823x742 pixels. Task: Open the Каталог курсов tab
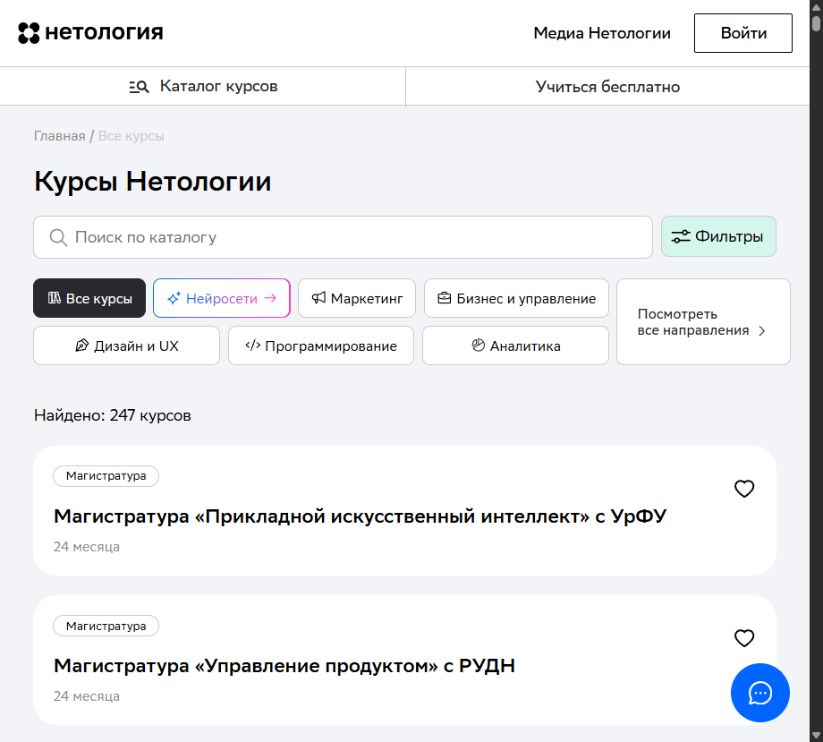tap(203, 86)
